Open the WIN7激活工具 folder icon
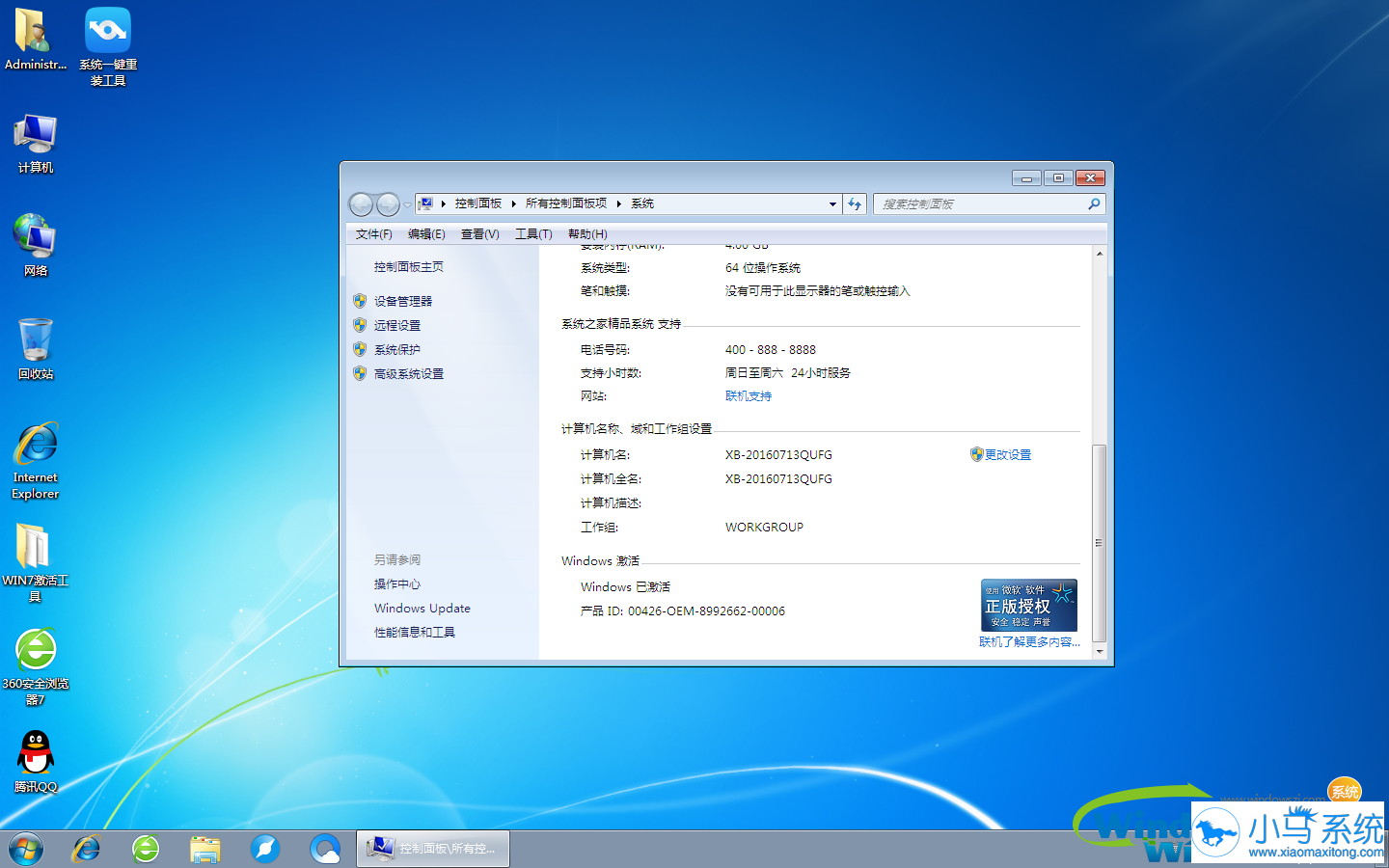Viewport: 1389px width, 868px height. tap(35, 562)
